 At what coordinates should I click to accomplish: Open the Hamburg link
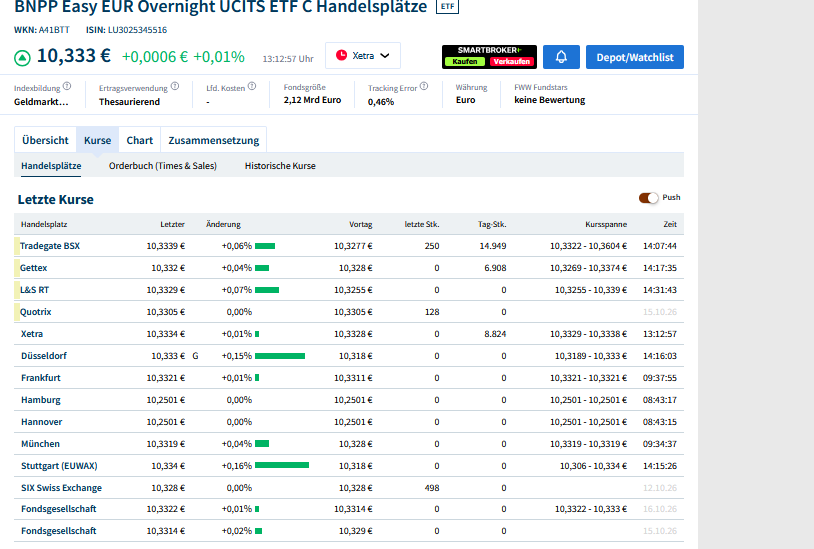[x=40, y=400]
